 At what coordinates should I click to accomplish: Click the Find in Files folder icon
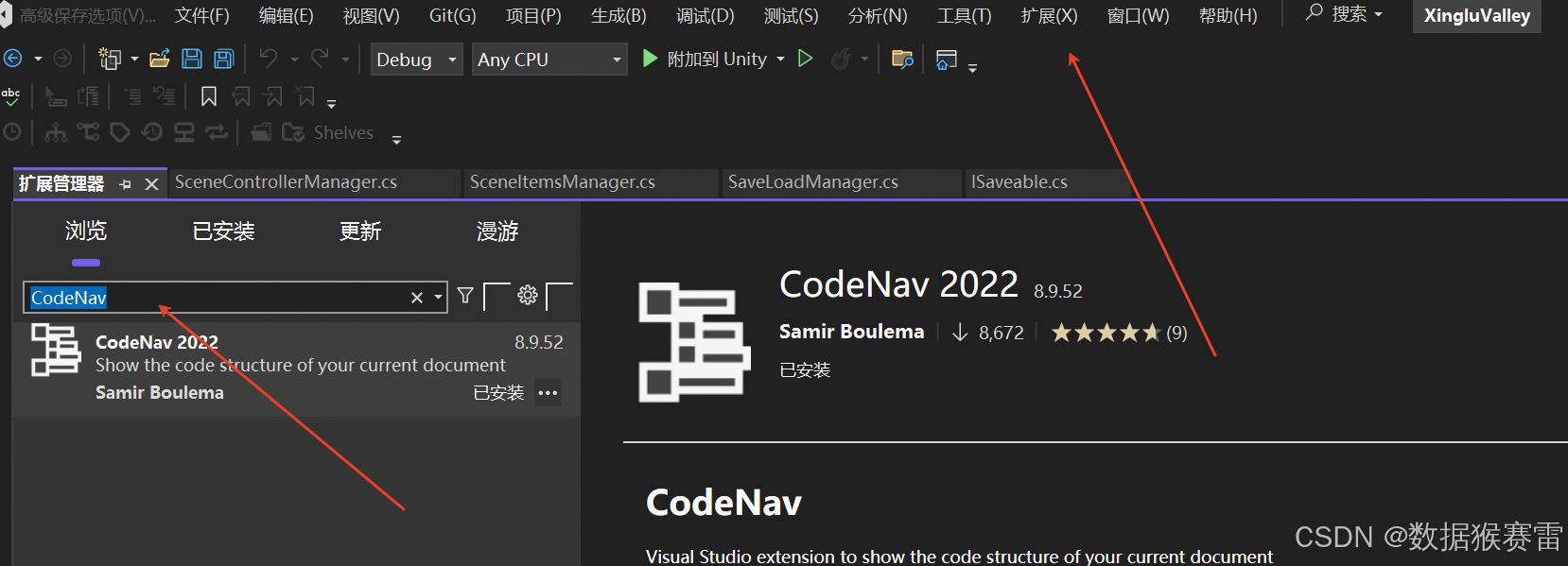902,60
